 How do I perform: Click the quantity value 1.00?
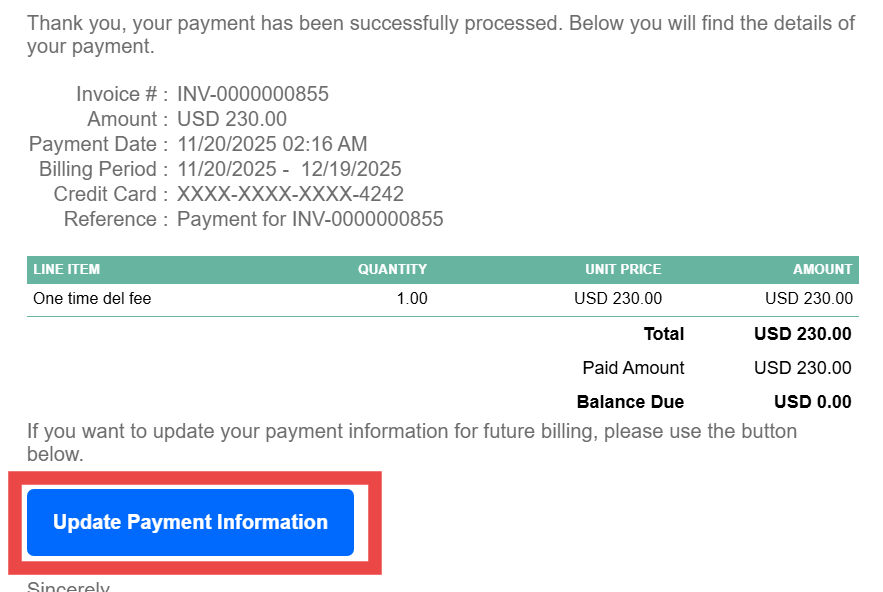coord(412,298)
